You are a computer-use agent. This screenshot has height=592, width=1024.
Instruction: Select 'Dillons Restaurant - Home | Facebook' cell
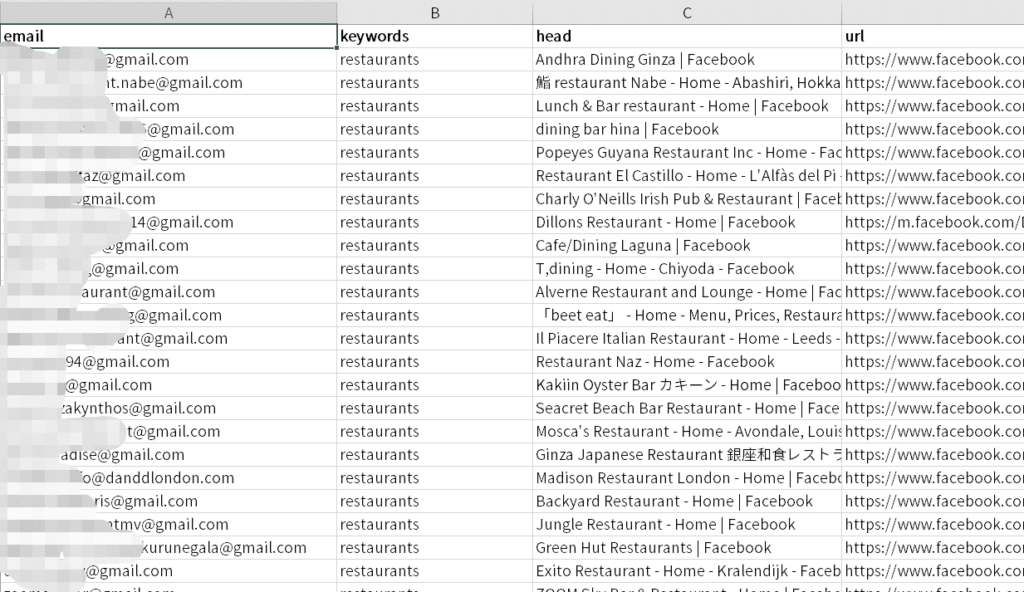687,222
